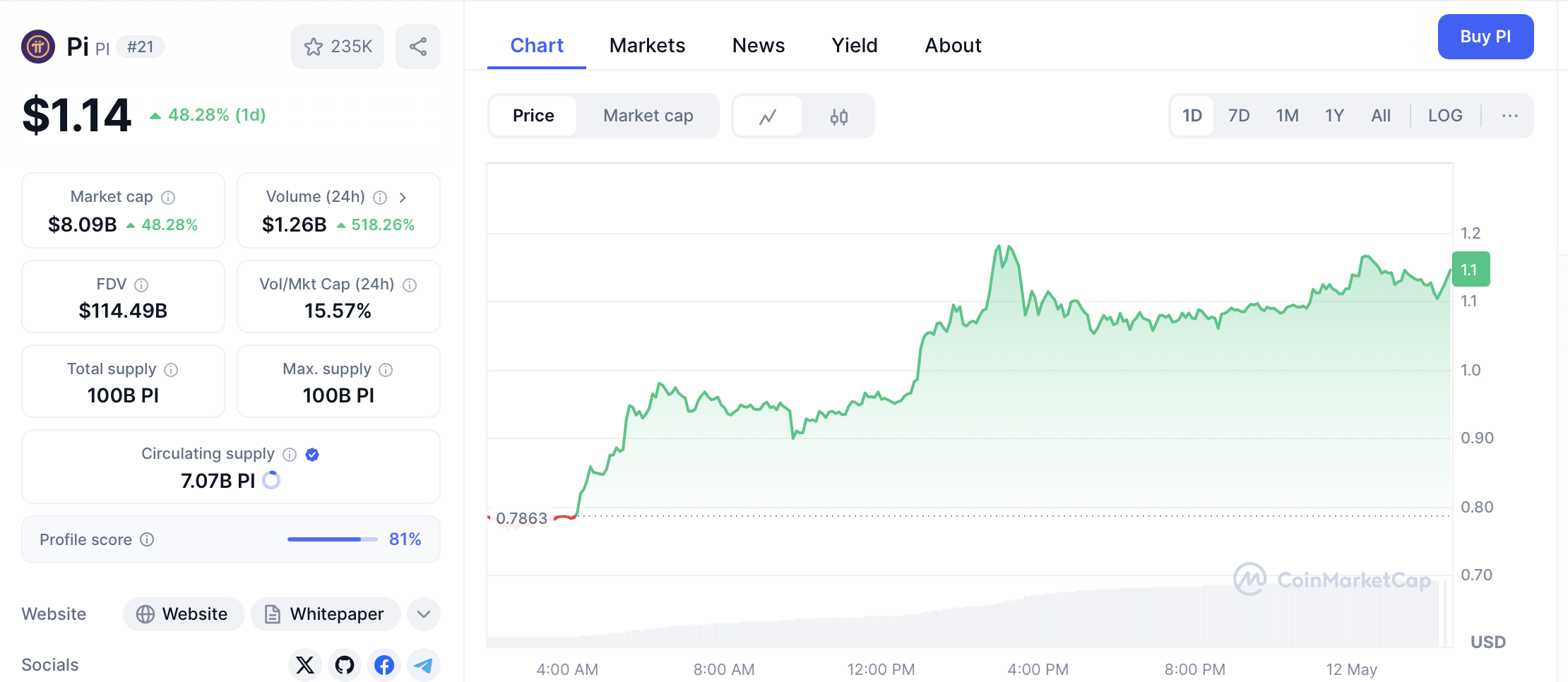Expand Volume (24h) details arrow

403,197
